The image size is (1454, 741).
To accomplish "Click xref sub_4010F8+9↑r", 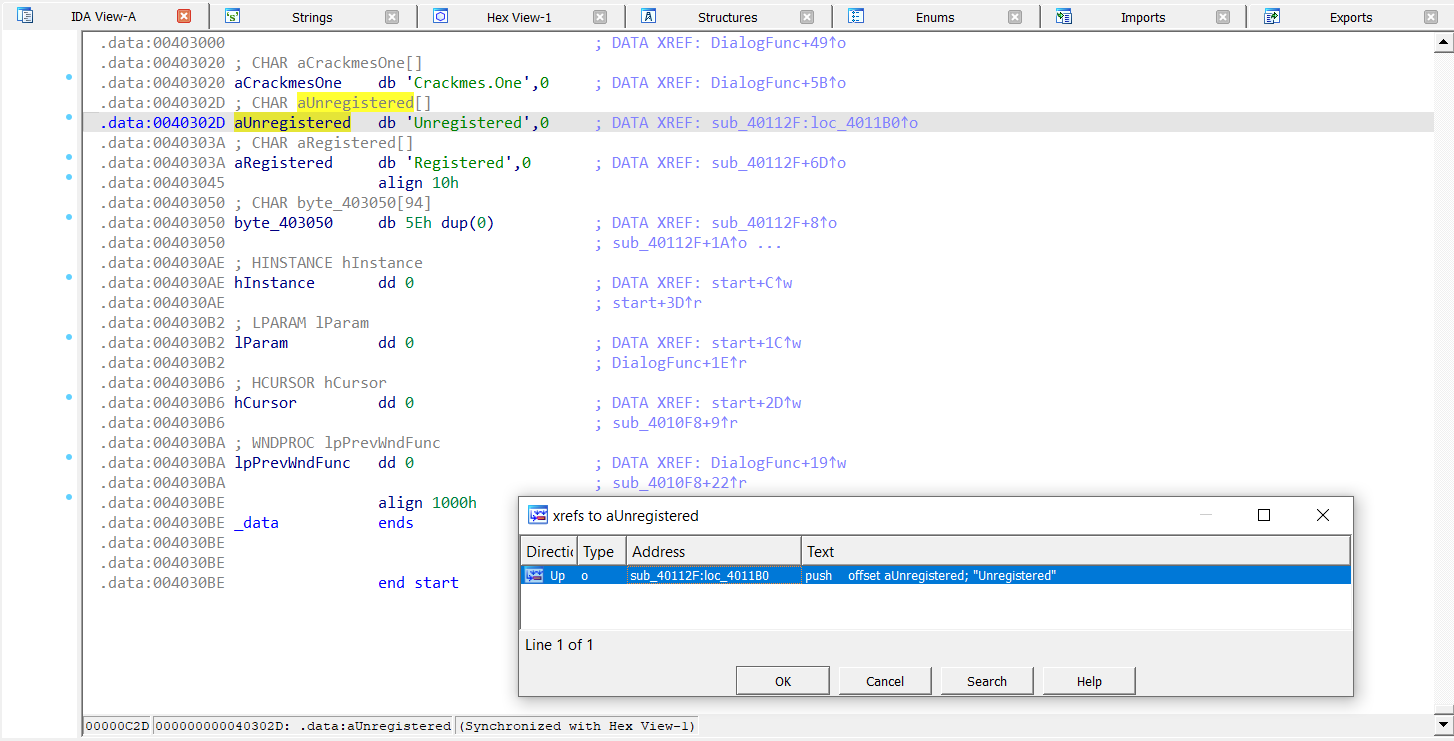I will click(x=675, y=423).
